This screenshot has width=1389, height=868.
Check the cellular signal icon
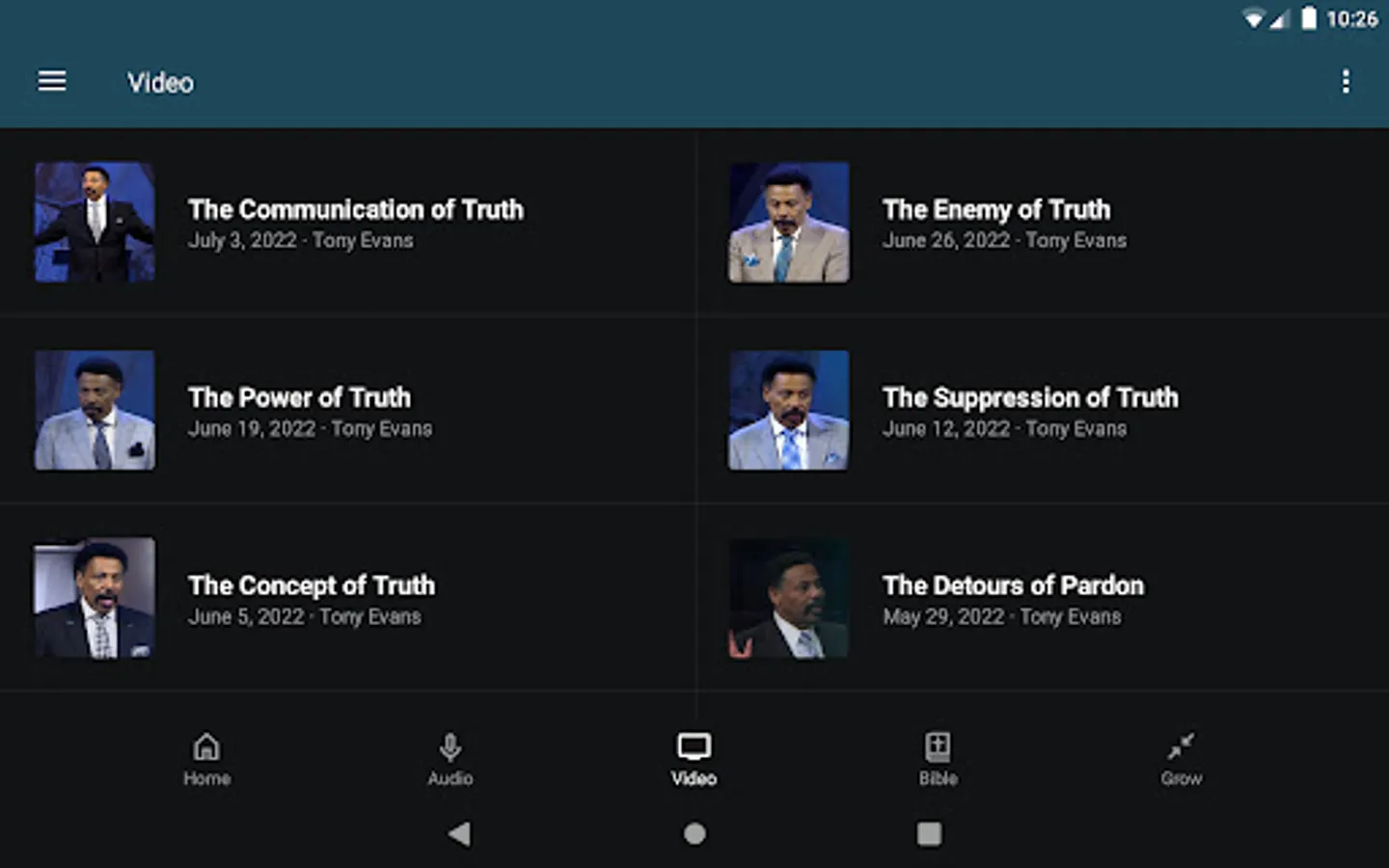[1279, 18]
